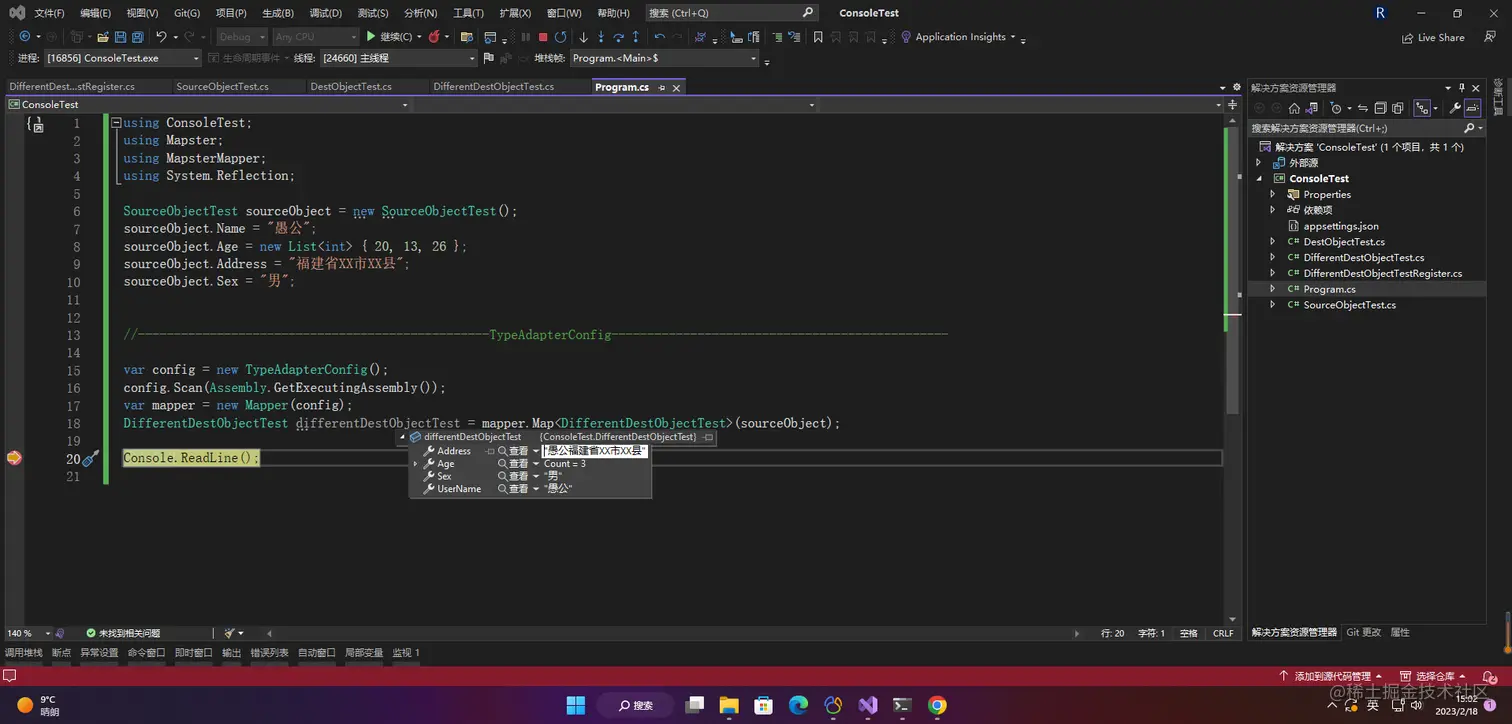Toggle auto-hide pin of Solution Explorer
Viewport: 1512px width, 724px height.
[1461, 88]
